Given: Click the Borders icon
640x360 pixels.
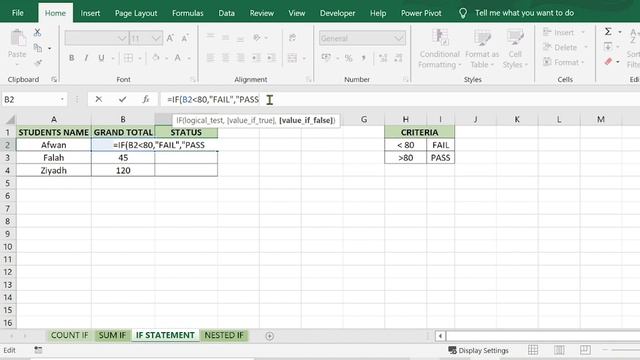Looking at the screenshot, I should tap(129, 58).
